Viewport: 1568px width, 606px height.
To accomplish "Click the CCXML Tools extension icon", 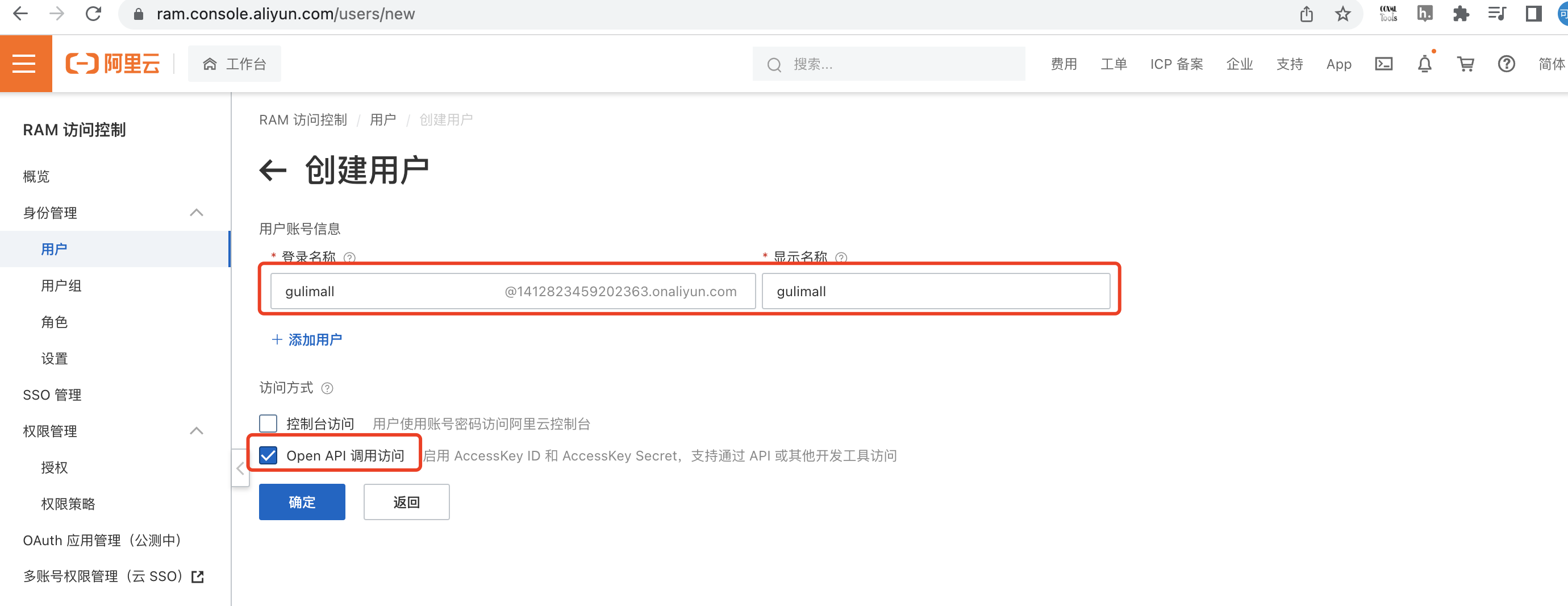I will point(1388,14).
